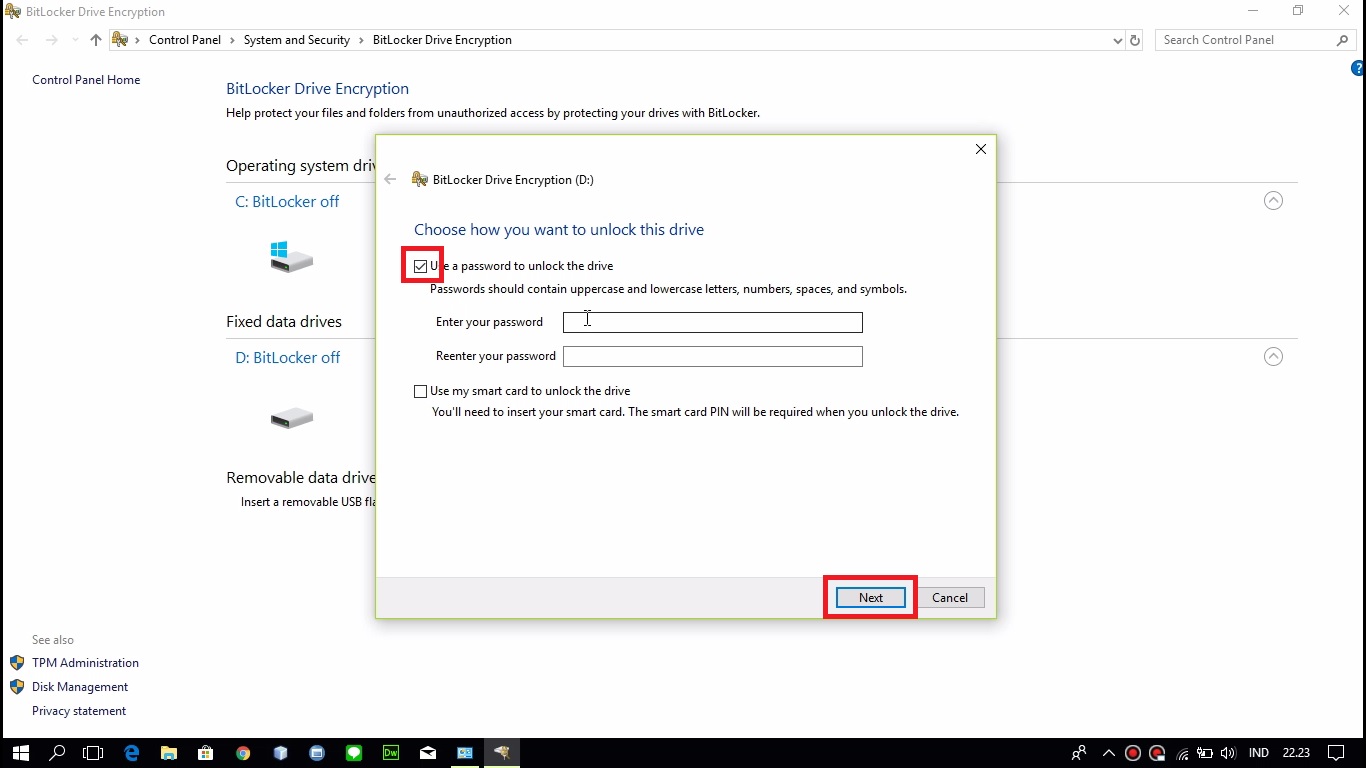Screen dimensions: 1366x768
Task: Click the 'Help protect your files and folders' description
Action: tap(493, 113)
